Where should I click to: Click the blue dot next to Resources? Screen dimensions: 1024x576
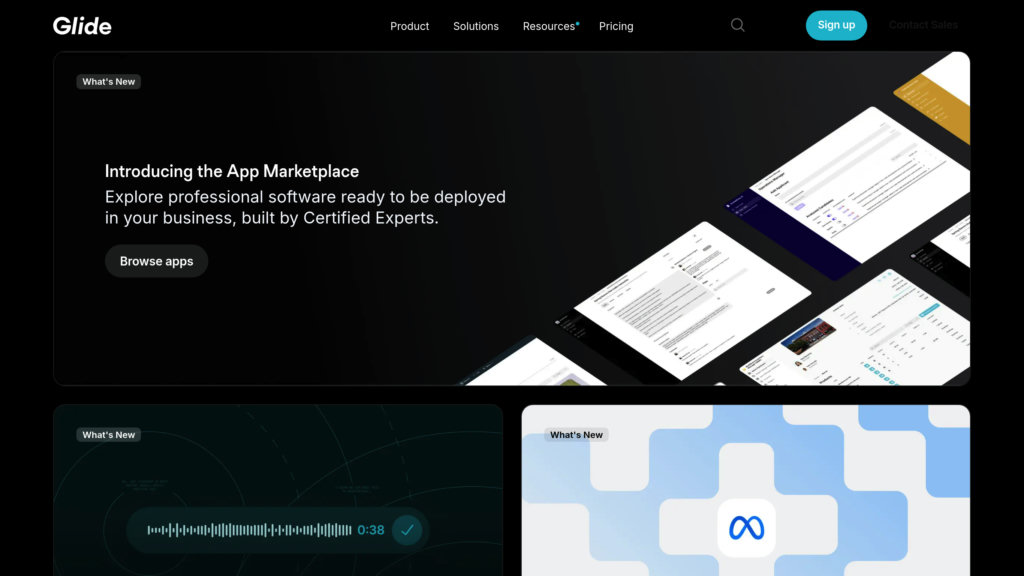[578, 22]
